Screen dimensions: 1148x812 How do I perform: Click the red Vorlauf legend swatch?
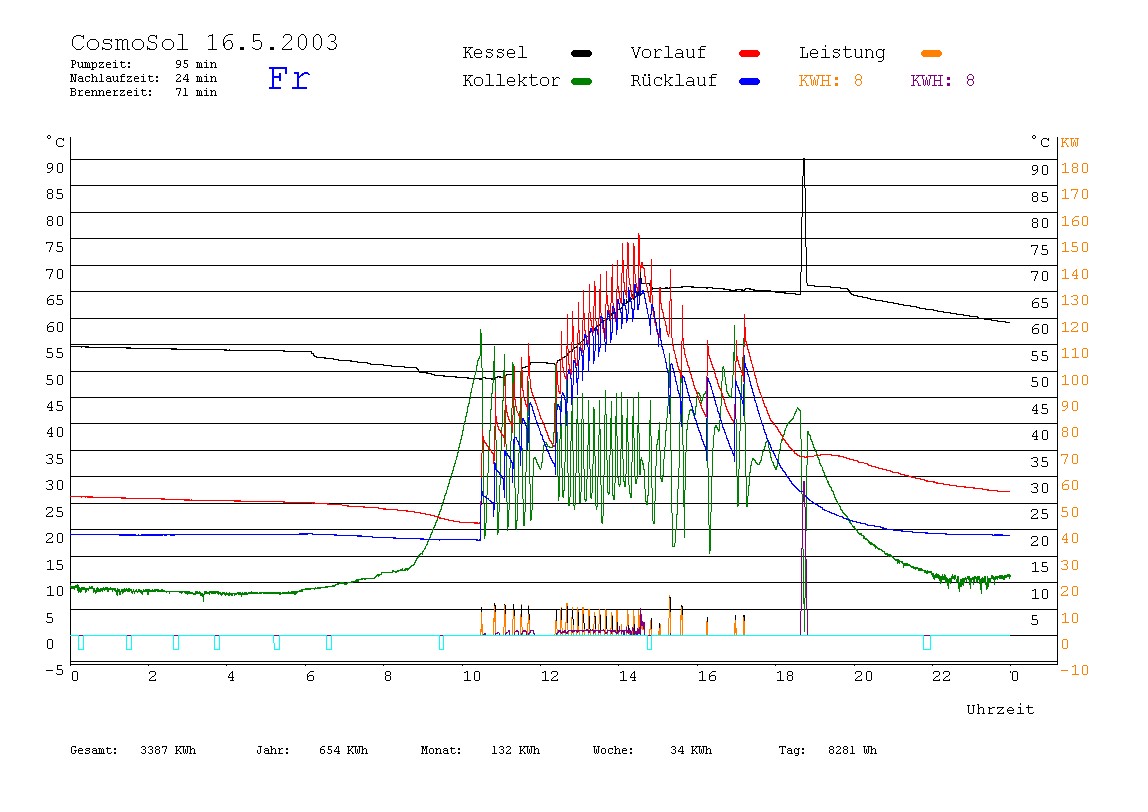point(750,53)
